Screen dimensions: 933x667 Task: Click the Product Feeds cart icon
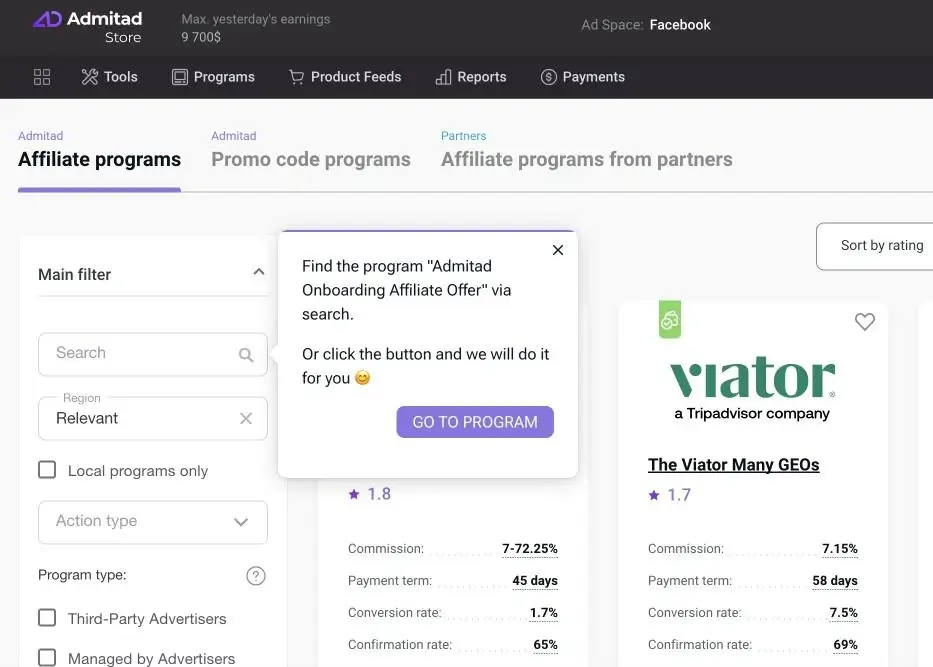tap(296, 77)
